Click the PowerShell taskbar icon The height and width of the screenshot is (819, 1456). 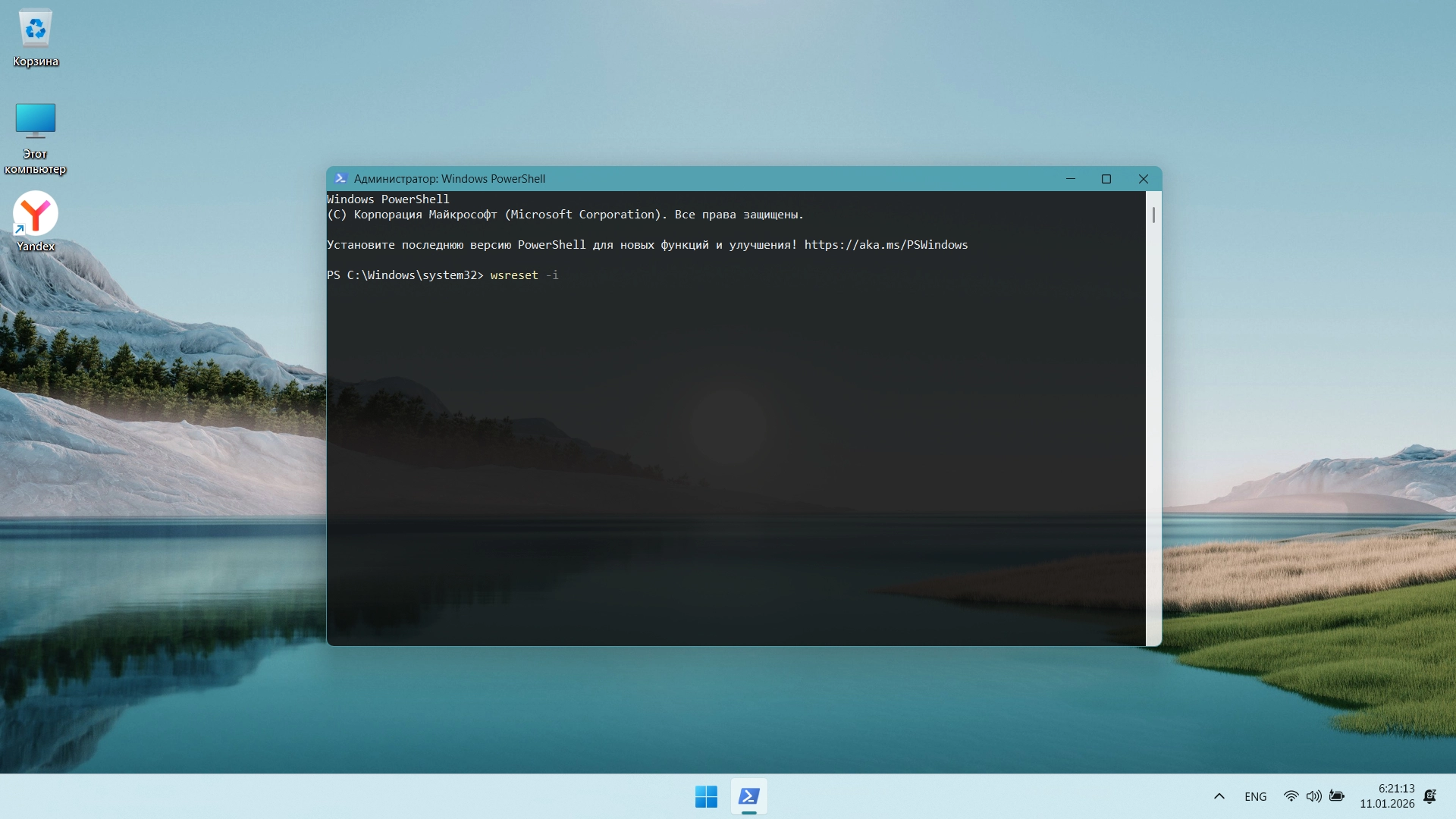[x=749, y=796]
